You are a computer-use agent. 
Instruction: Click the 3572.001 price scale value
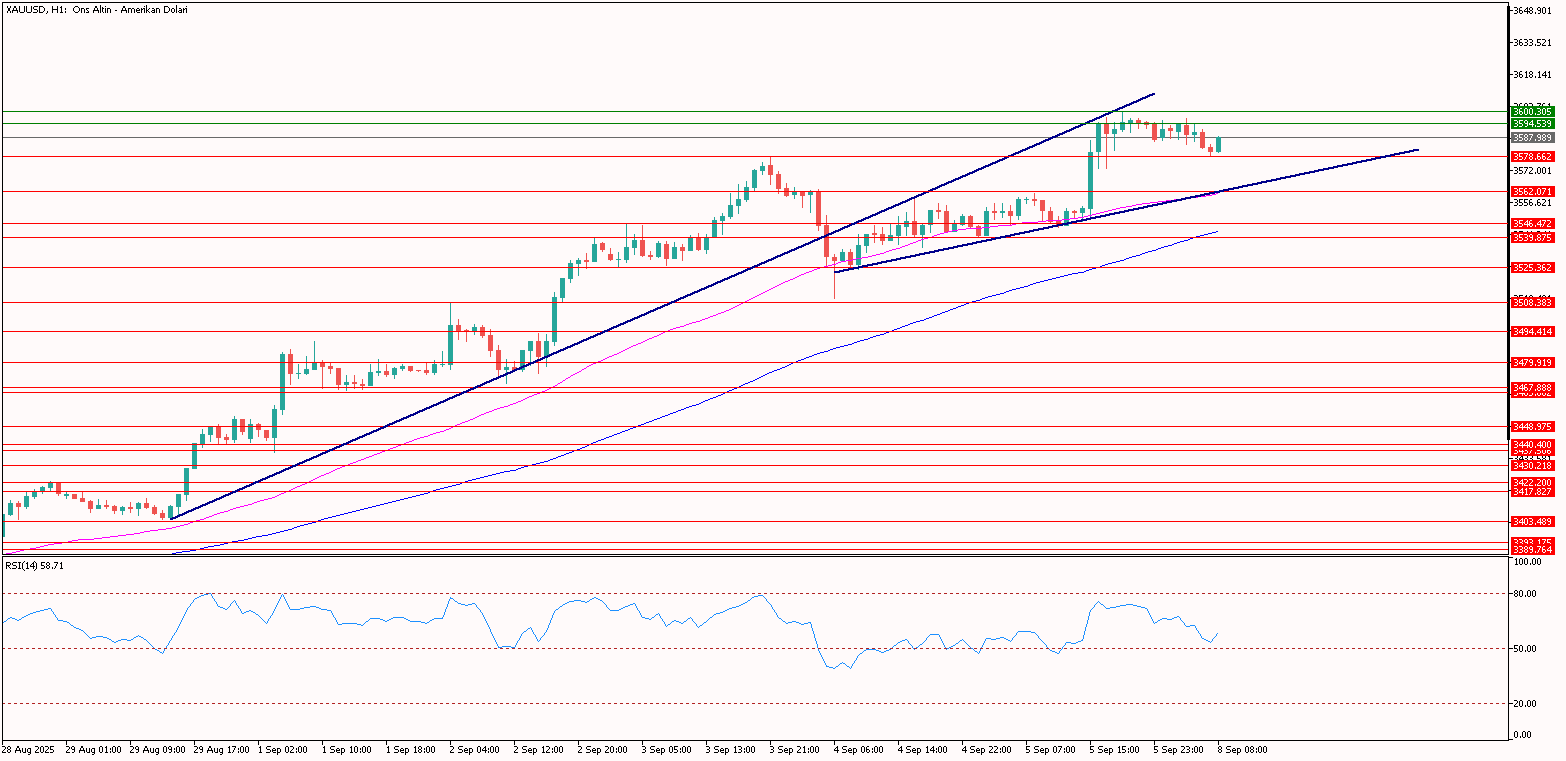[1533, 171]
